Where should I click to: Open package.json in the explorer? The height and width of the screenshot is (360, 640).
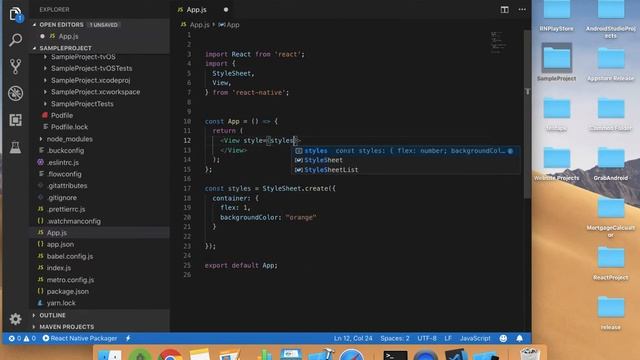tap(67, 291)
